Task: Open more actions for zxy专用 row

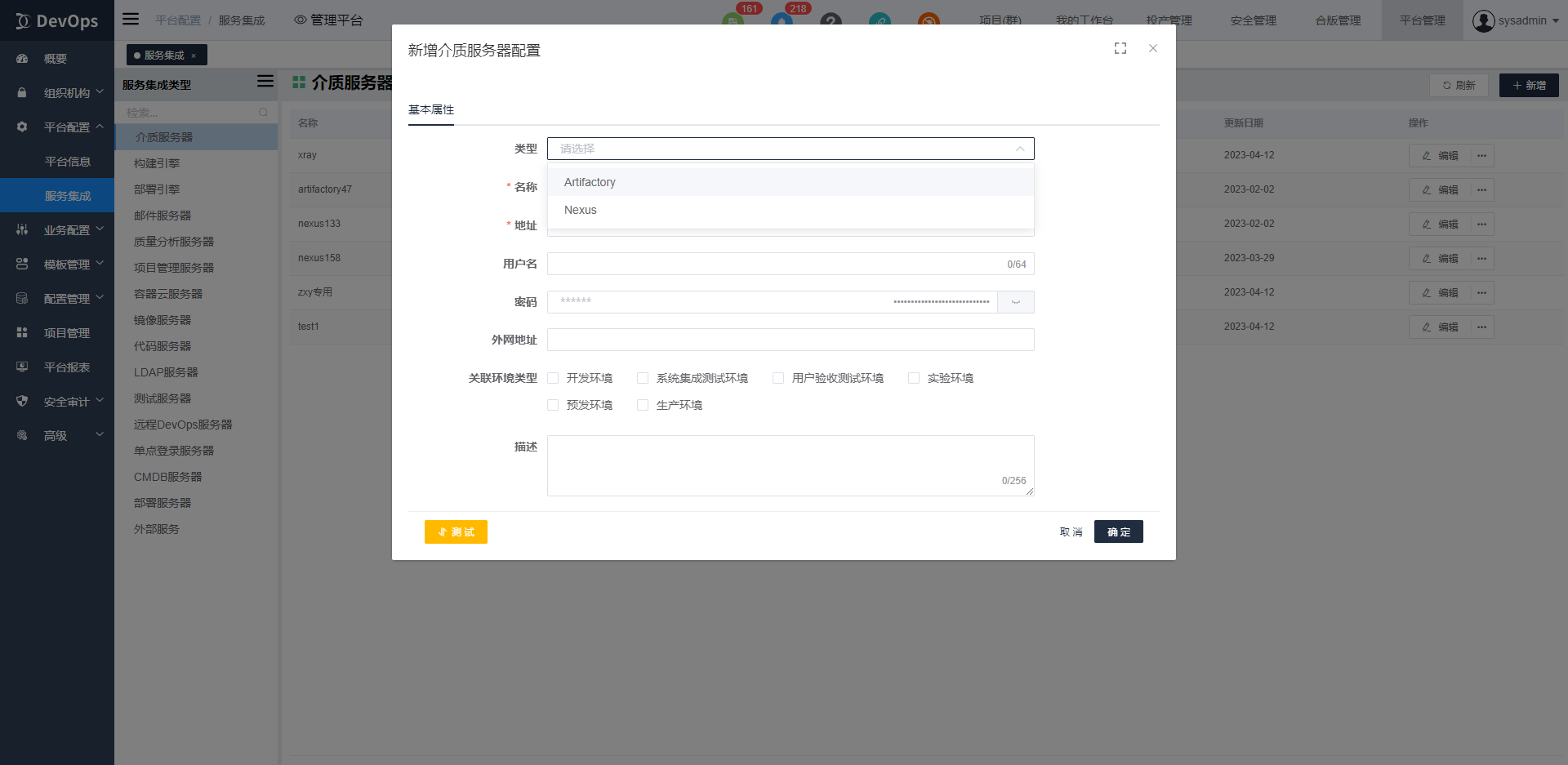Action: click(1482, 292)
